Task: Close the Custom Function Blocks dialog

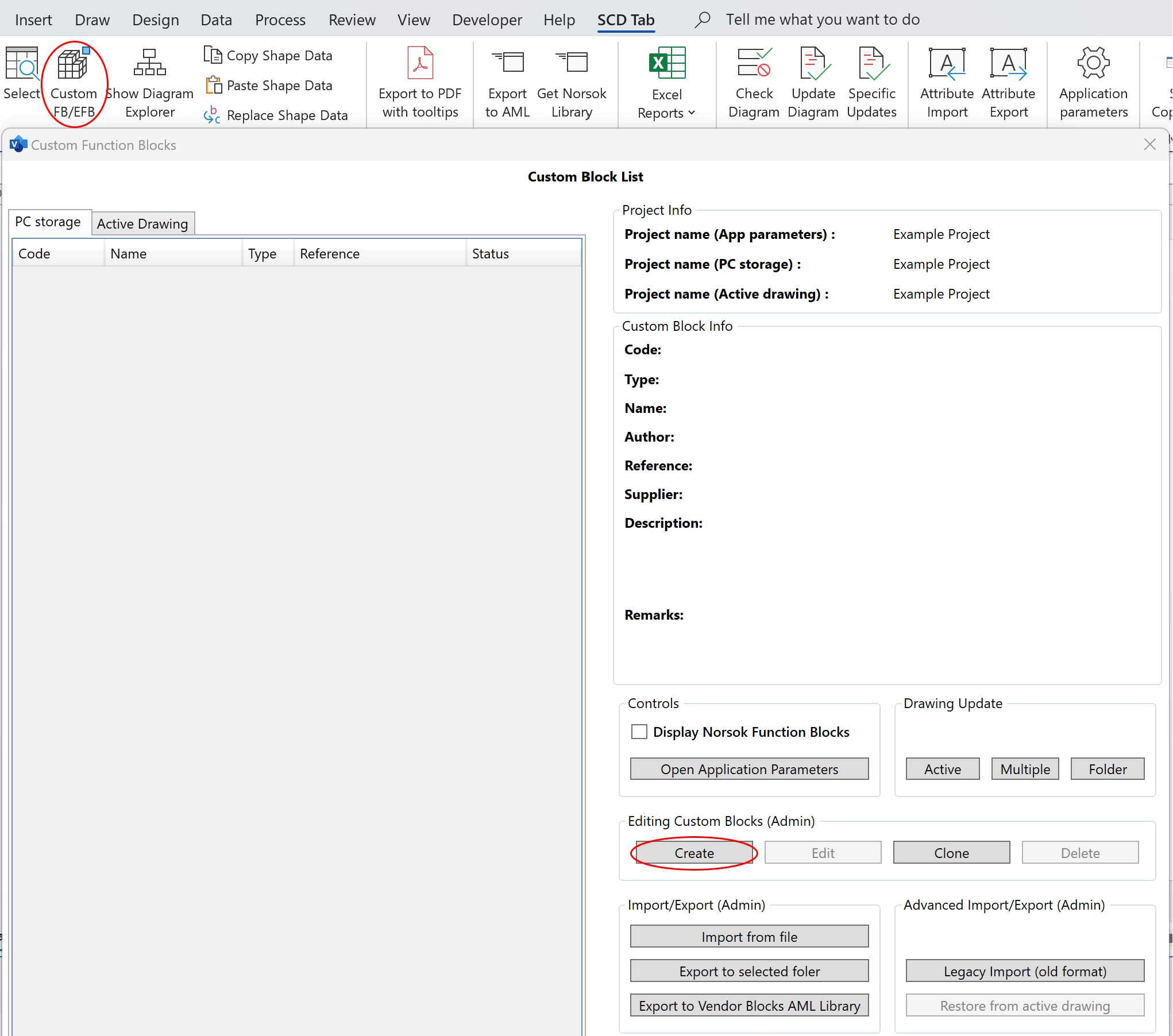Action: click(x=1149, y=145)
